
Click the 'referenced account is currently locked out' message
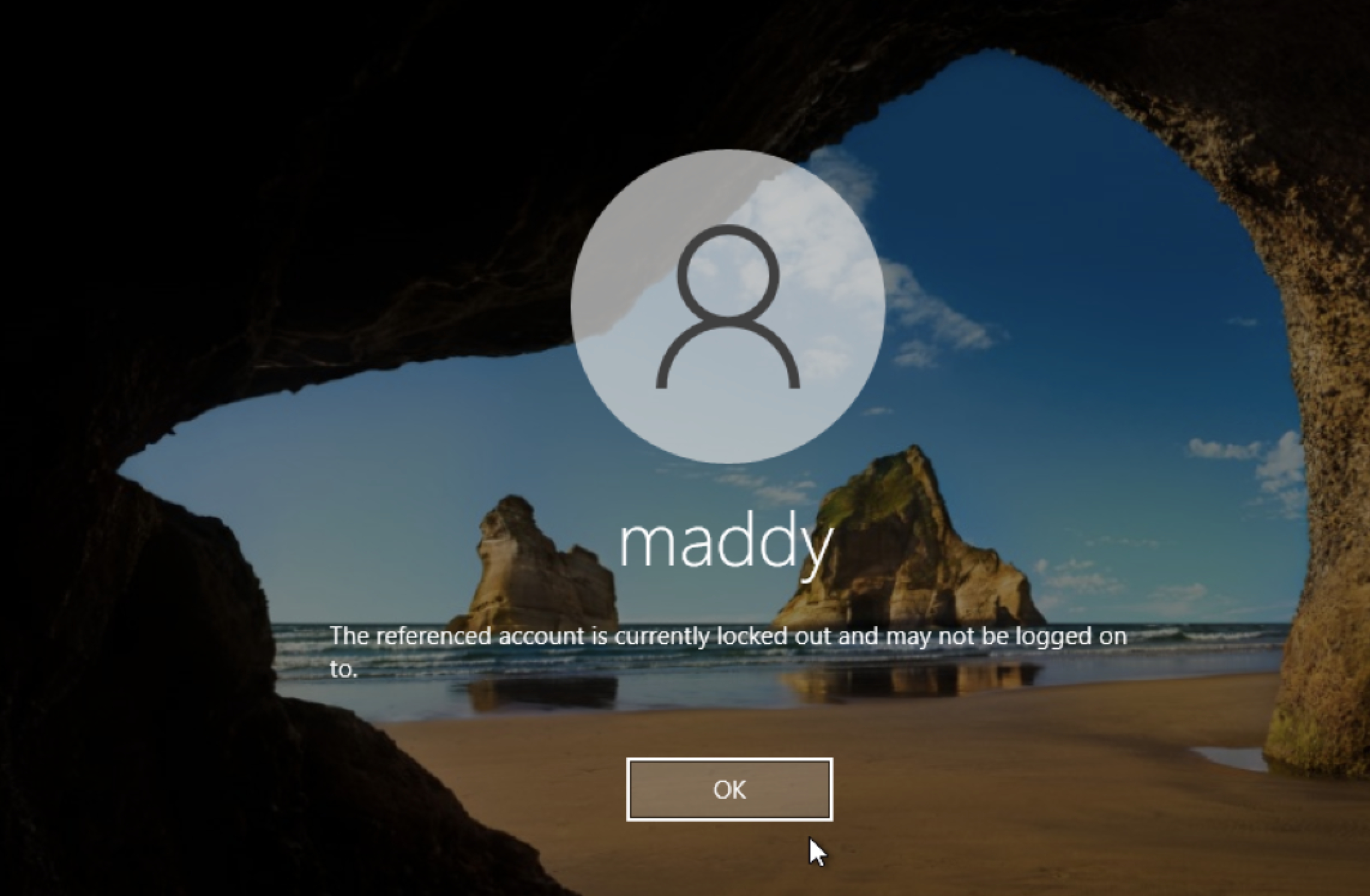coord(728,651)
